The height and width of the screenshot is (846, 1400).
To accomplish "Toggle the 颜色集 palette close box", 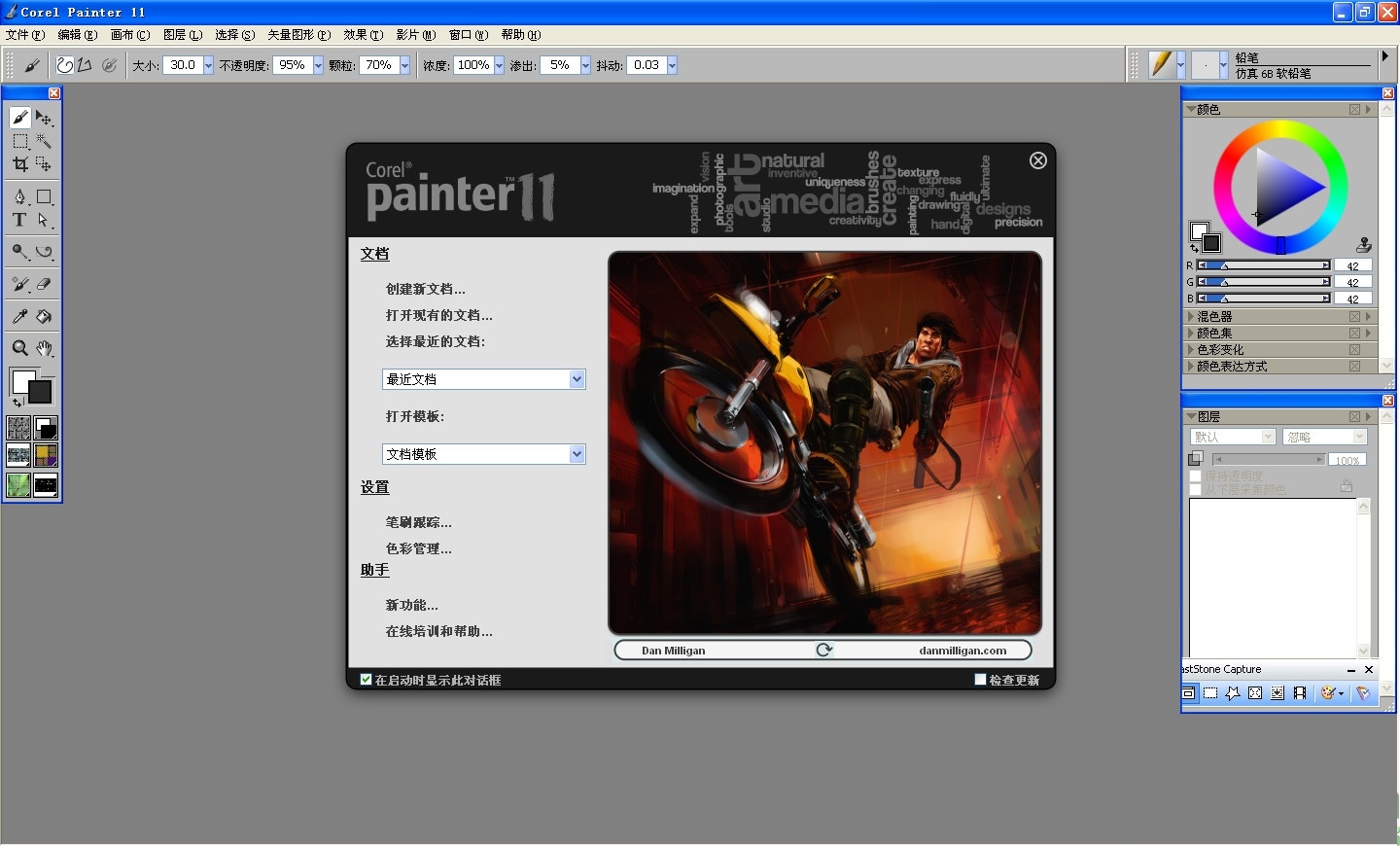I will (1354, 334).
